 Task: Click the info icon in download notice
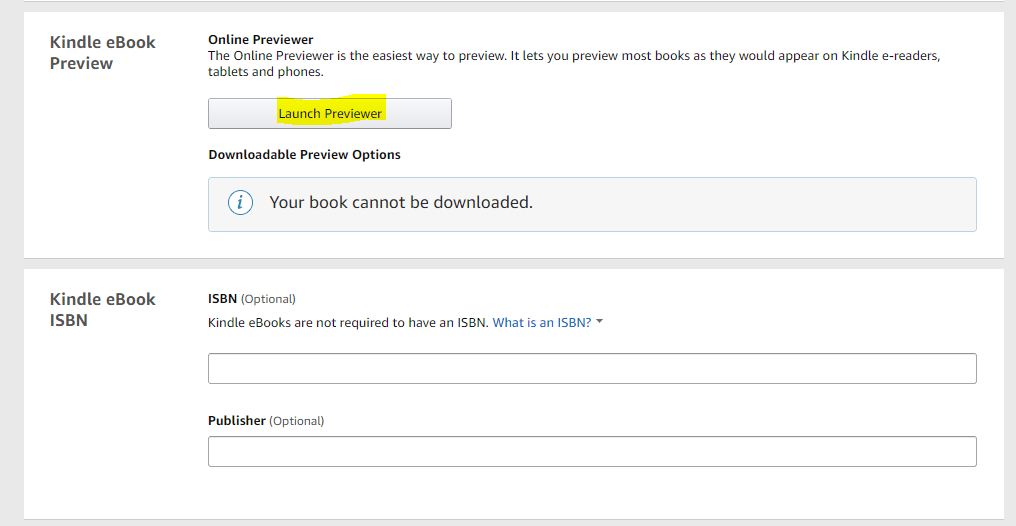pyautogui.click(x=240, y=203)
